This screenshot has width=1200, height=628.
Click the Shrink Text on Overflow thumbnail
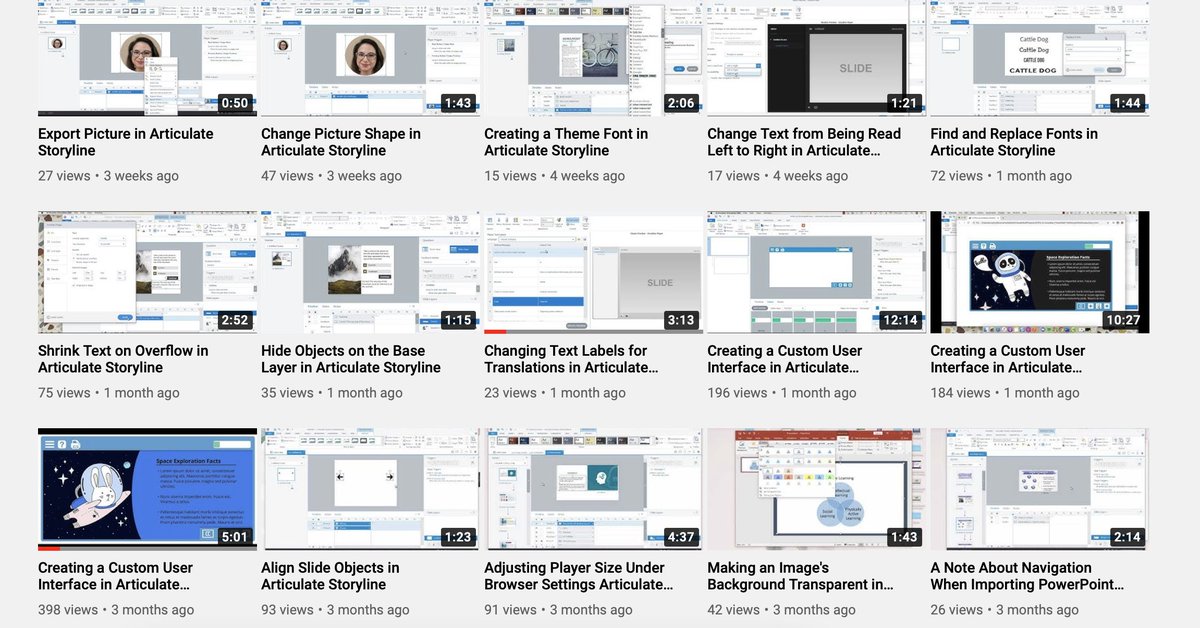147,271
